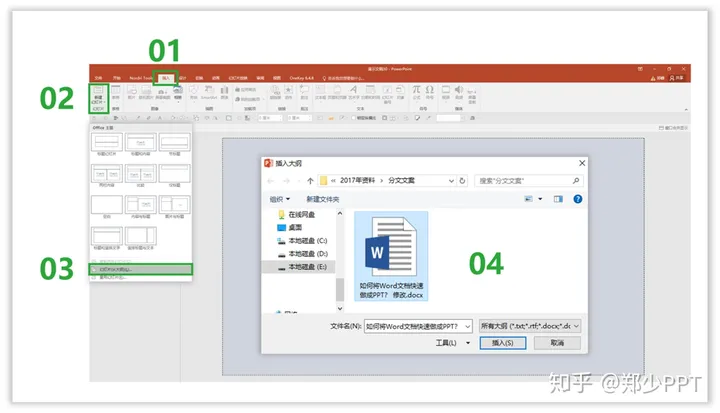Expand the address path dropdown arrow
720x413 pixels.
coord(451,181)
